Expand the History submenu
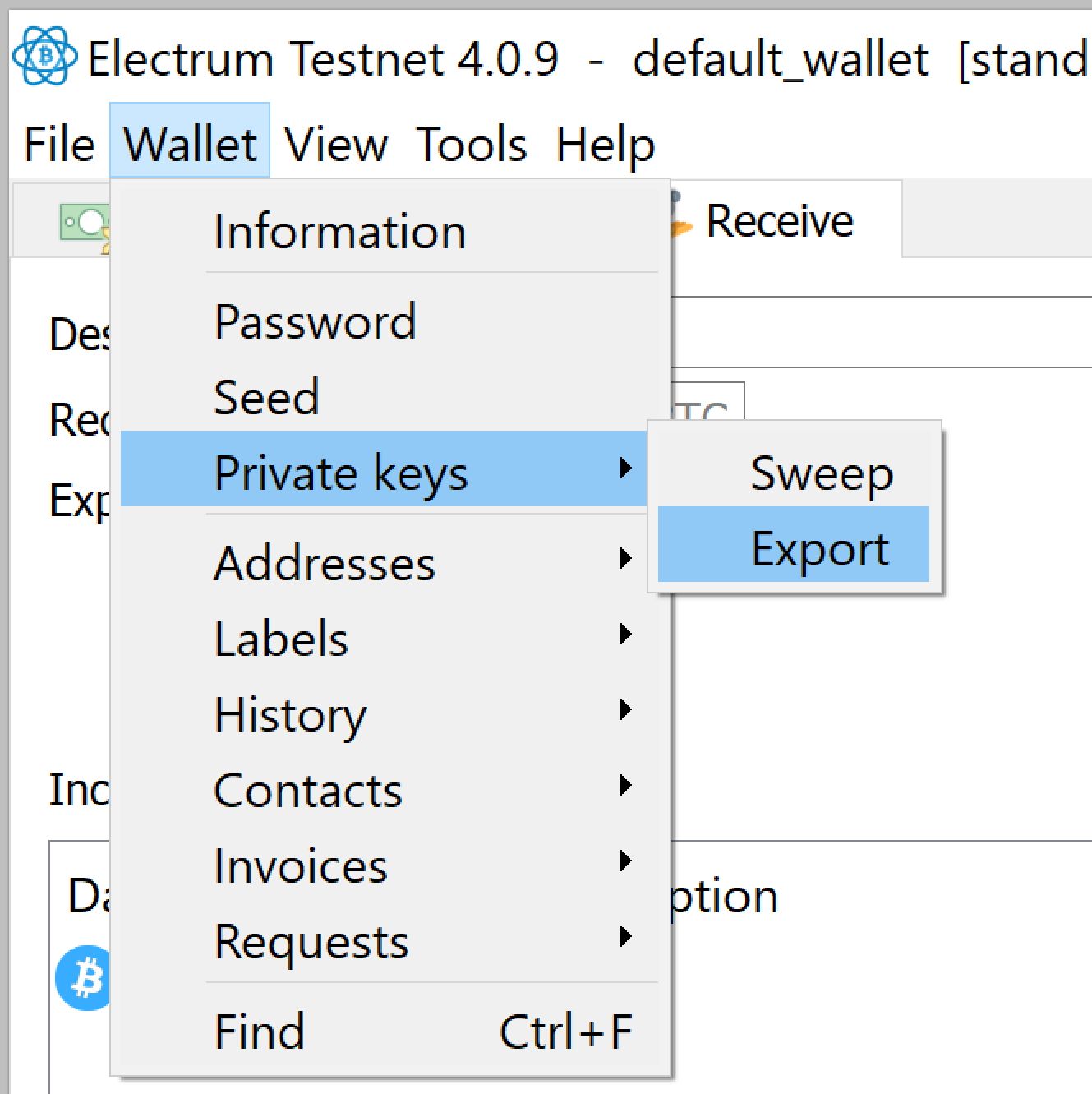The width and height of the screenshot is (1092, 1094). [x=390, y=714]
